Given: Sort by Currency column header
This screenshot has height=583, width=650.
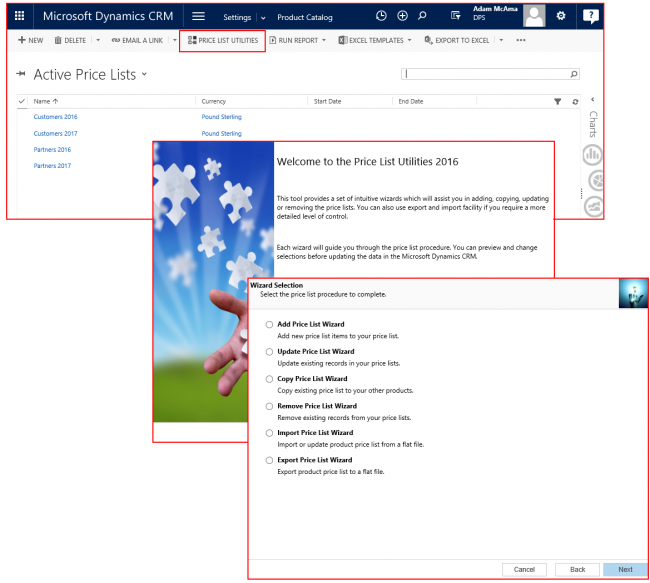Looking at the screenshot, I should 213,101.
